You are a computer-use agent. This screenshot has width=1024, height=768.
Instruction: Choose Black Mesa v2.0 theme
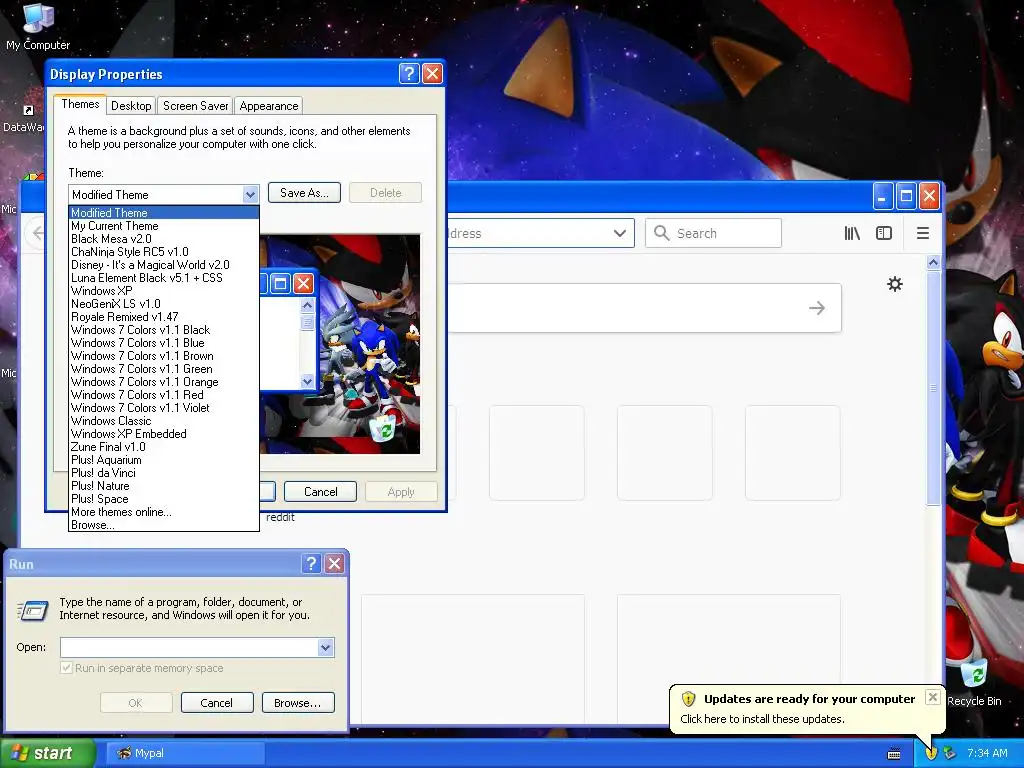click(x=164, y=239)
